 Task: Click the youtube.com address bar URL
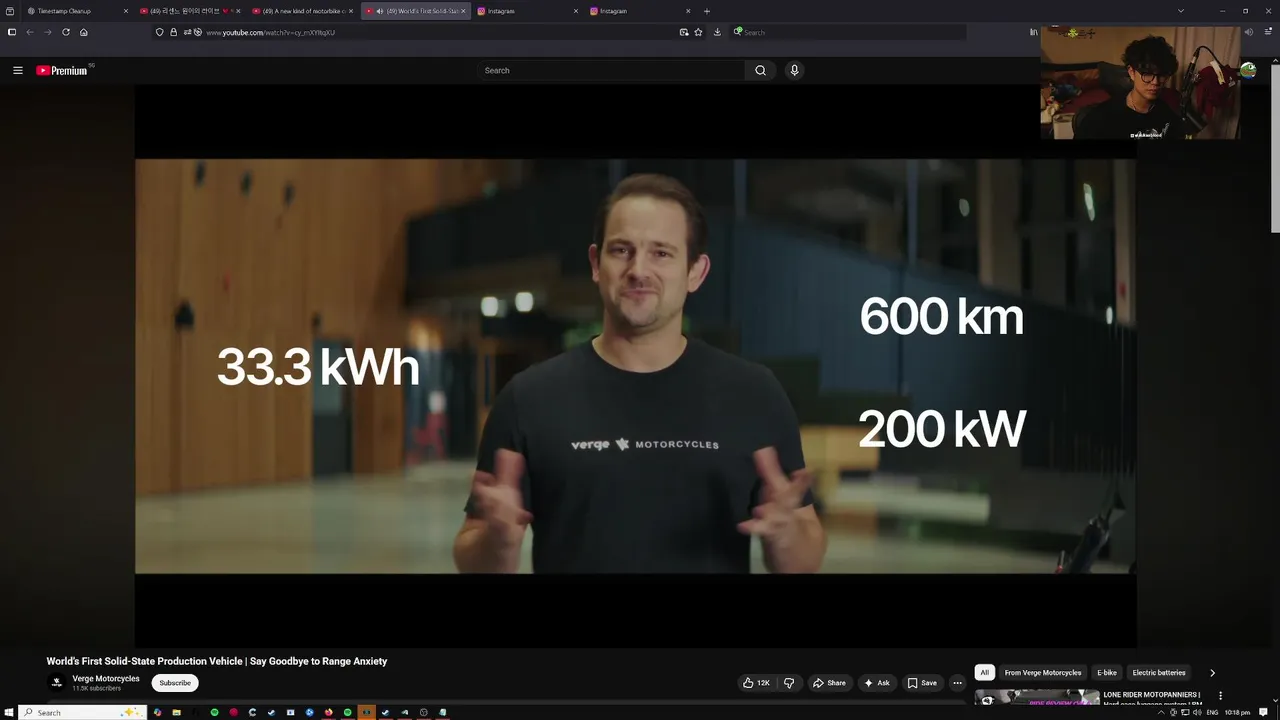[x=270, y=32]
